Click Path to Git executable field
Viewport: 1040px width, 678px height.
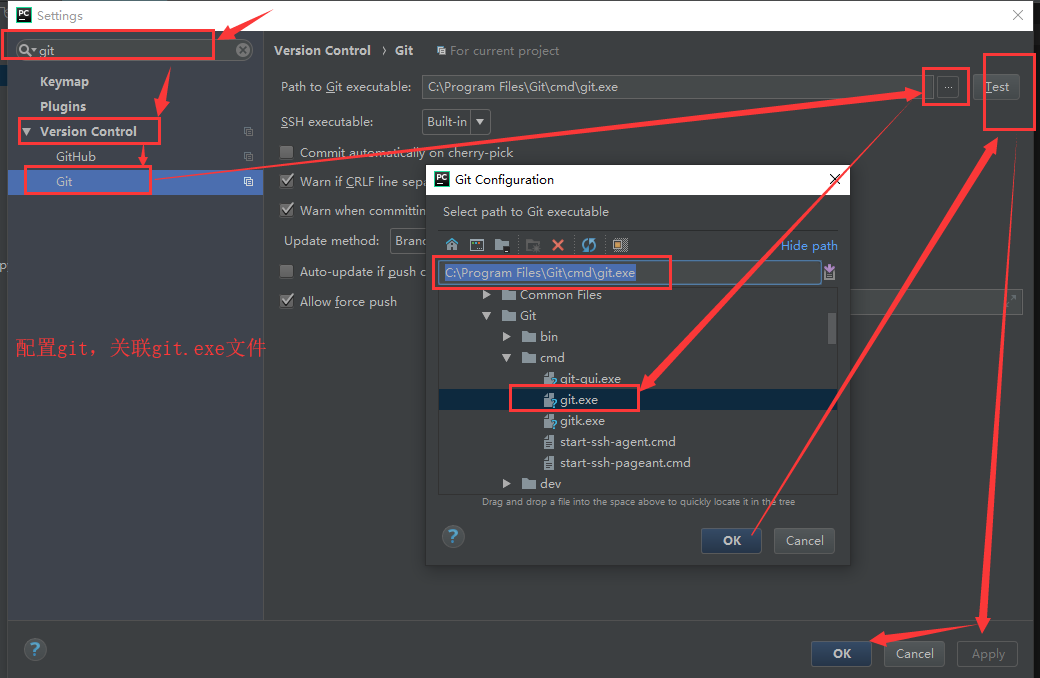tap(677, 87)
